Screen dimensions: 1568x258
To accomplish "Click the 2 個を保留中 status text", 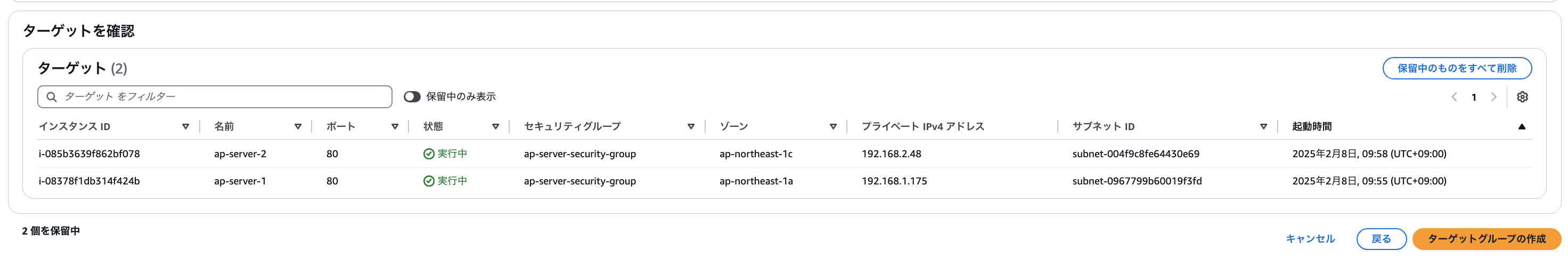I will tap(51, 231).
